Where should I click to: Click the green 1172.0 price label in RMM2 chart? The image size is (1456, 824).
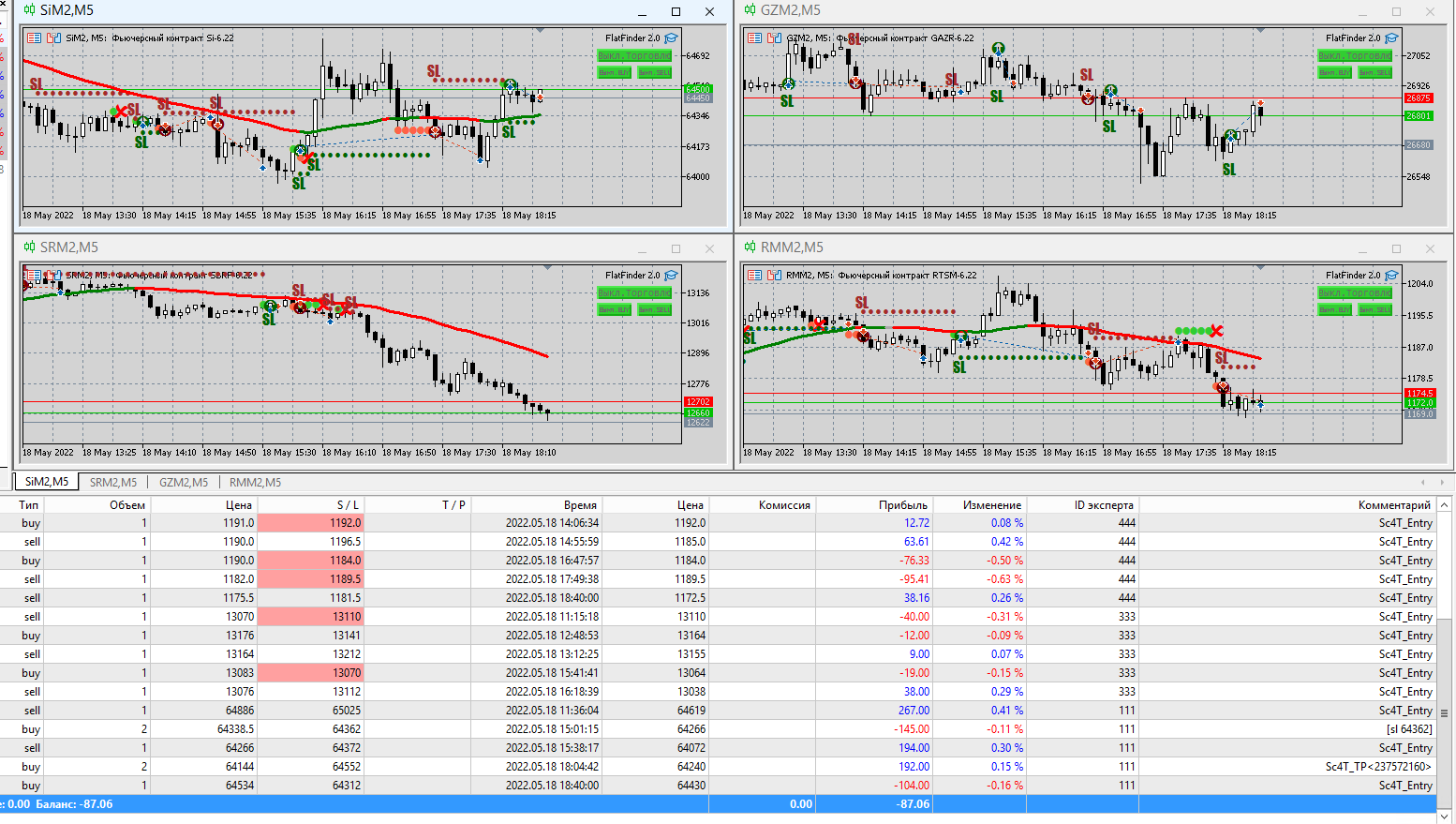(x=1419, y=403)
